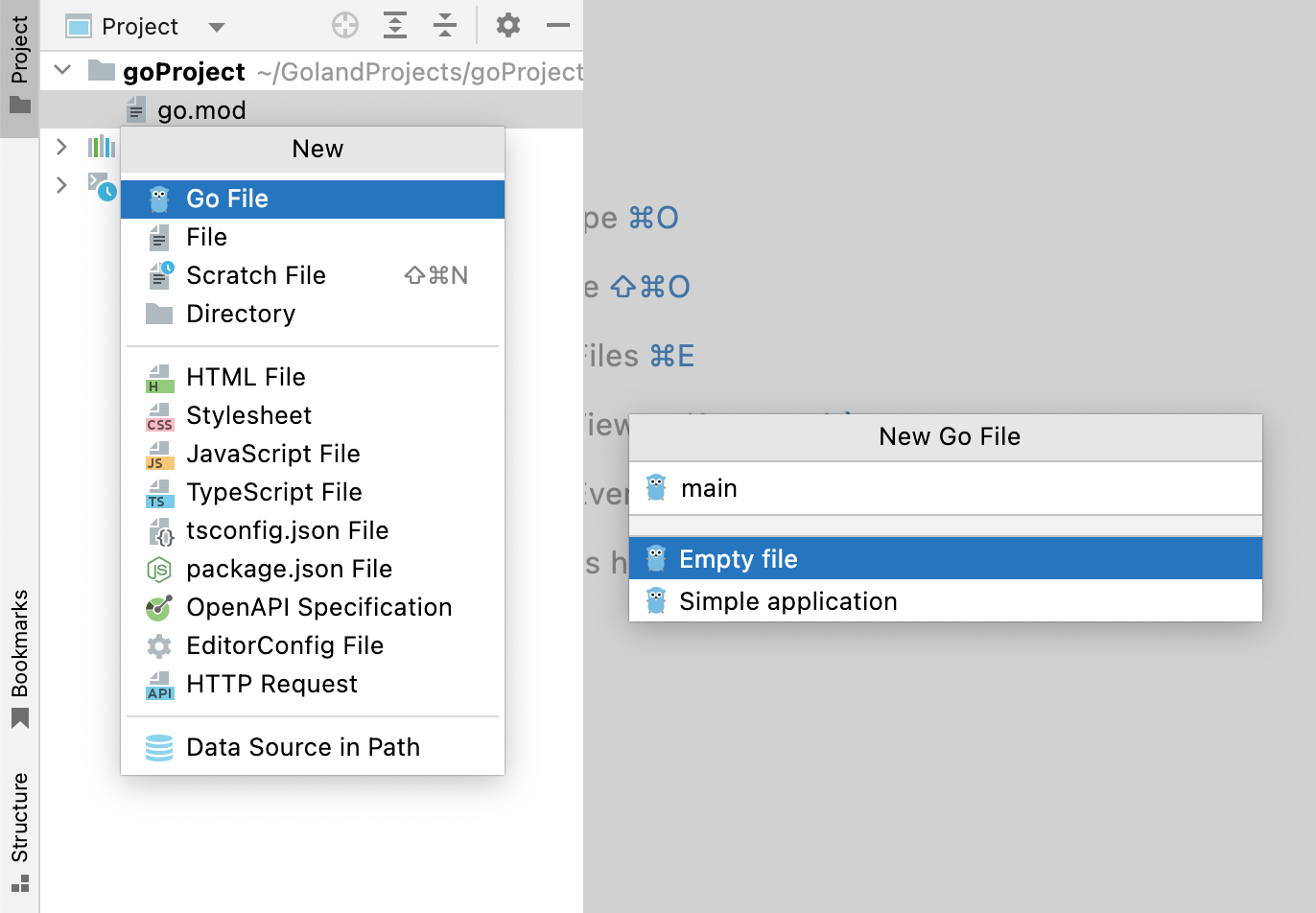Select Empty file template
This screenshot has width=1316, height=913.
click(739, 559)
